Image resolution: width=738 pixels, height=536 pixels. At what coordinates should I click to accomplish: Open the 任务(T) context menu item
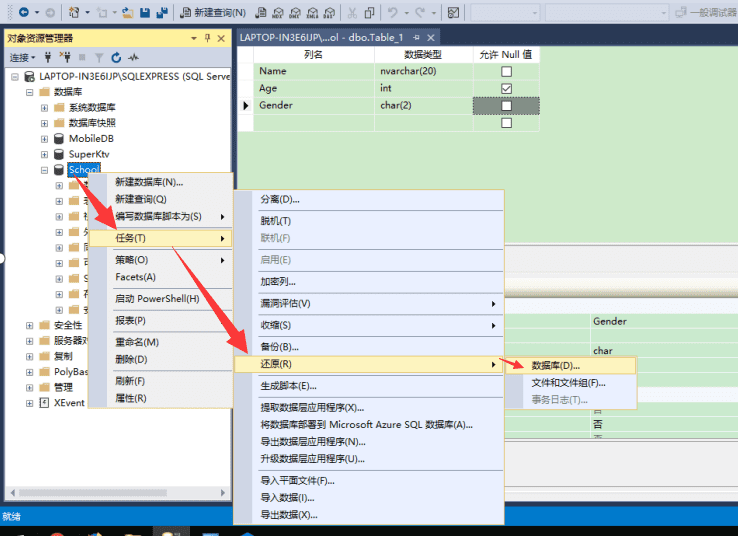160,238
